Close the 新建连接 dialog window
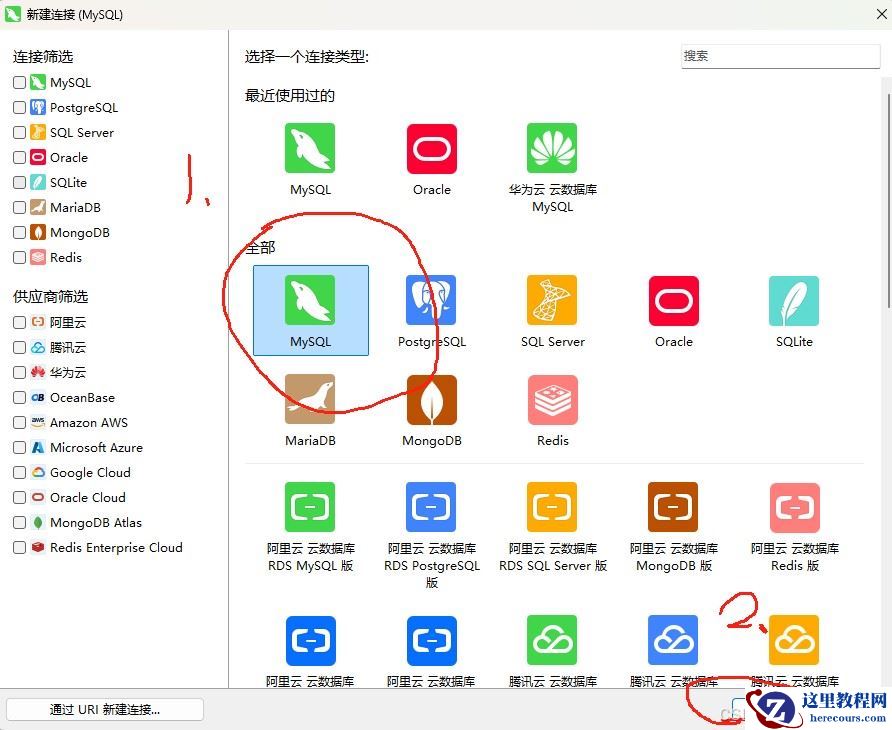The image size is (892, 730). click(x=881, y=14)
